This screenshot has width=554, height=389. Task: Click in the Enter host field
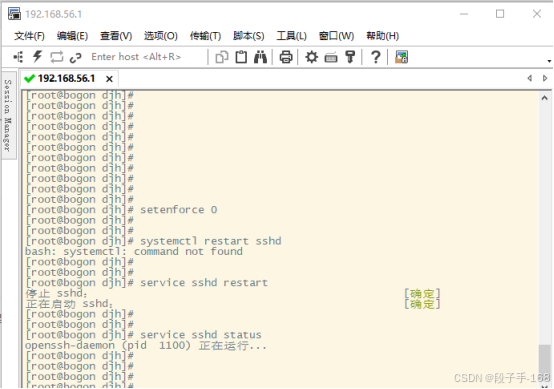coord(147,57)
